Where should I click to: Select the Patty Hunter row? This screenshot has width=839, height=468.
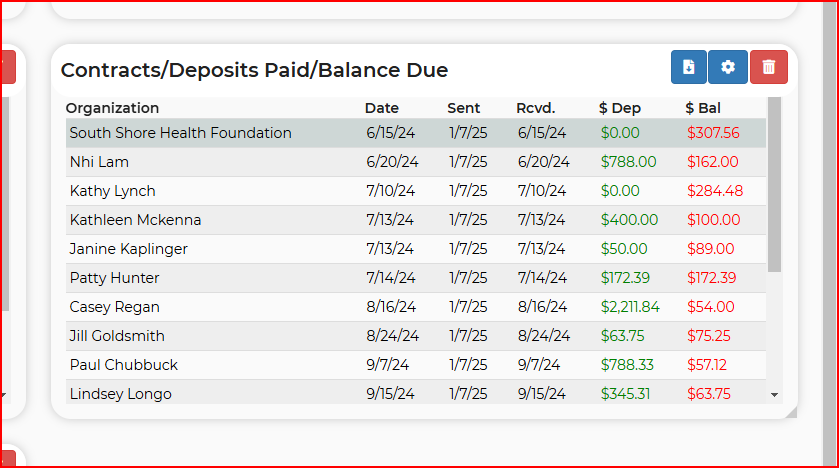416,278
